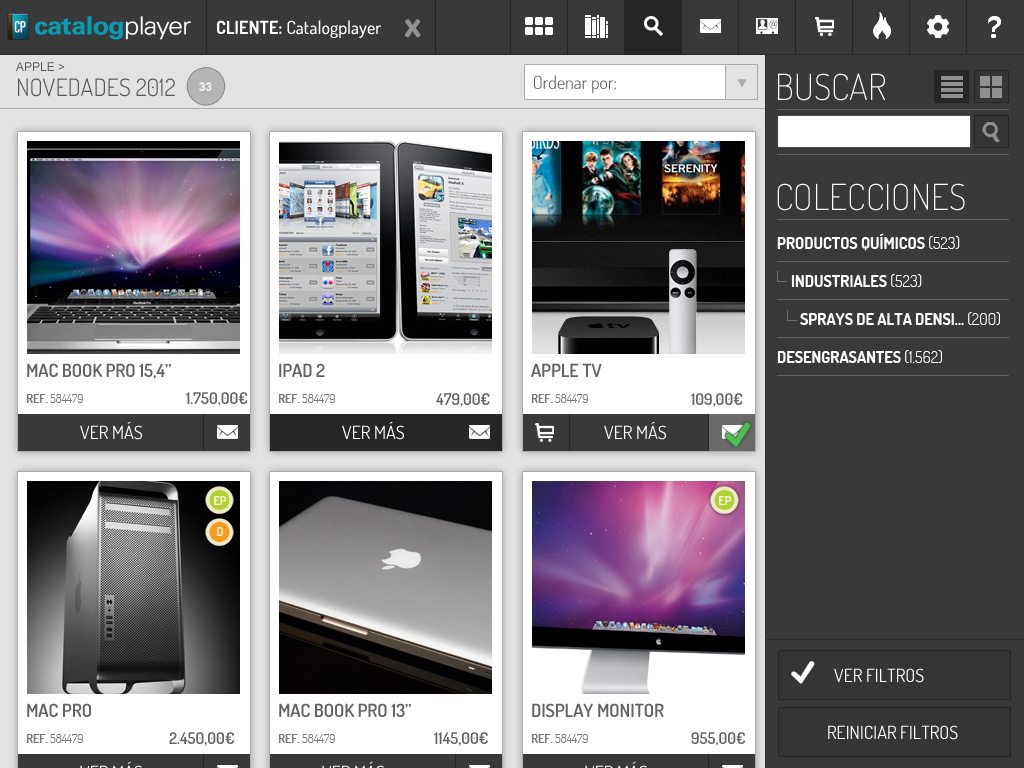This screenshot has height=768, width=1024.
Task: Select the Desengrasantes collection
Action: [859, 357]
